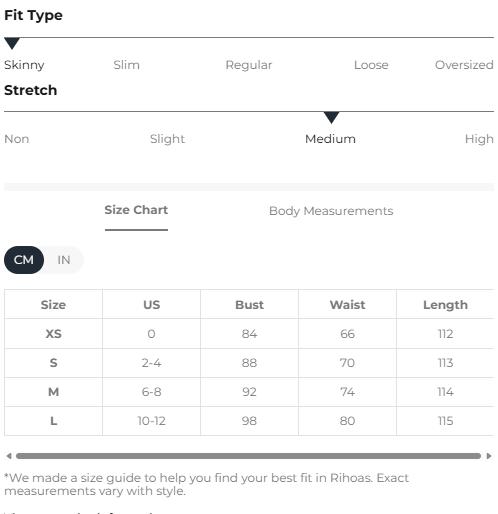Click the horizontal scrollbar below the size table
Image resolution: width=498 pixels, height=514 pixels.
[x=248, y=456]
